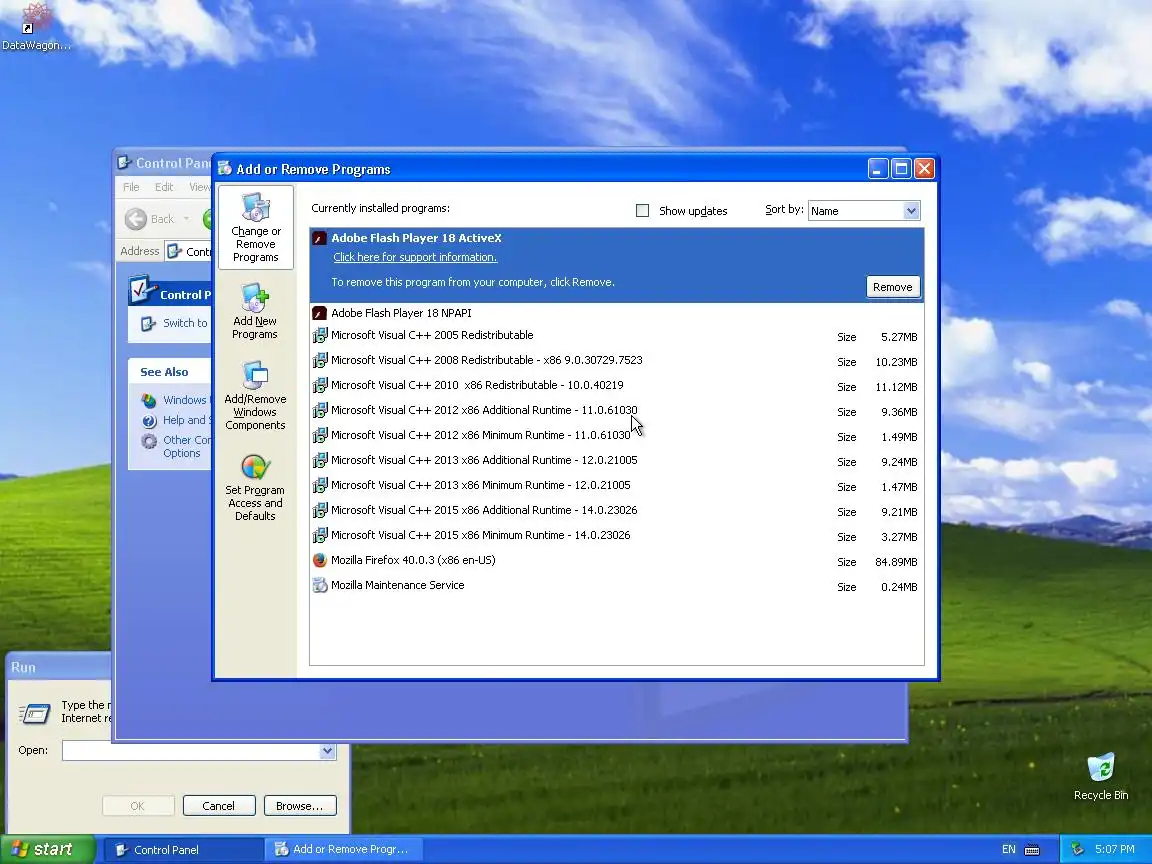Click Visual C++ 2015 Additional Runtime icon
The height and width of the screenshot is (864, 1152).
click(320, 511)
